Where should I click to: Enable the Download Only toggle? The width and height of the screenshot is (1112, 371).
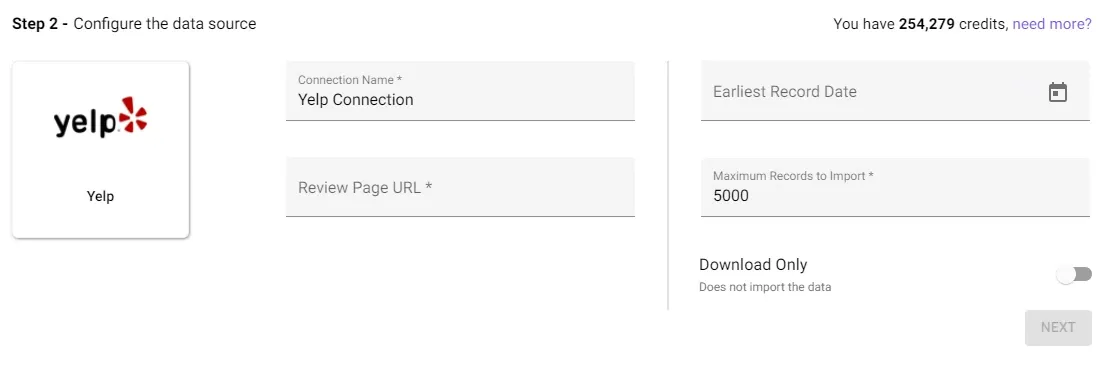tap(1074, 275)
